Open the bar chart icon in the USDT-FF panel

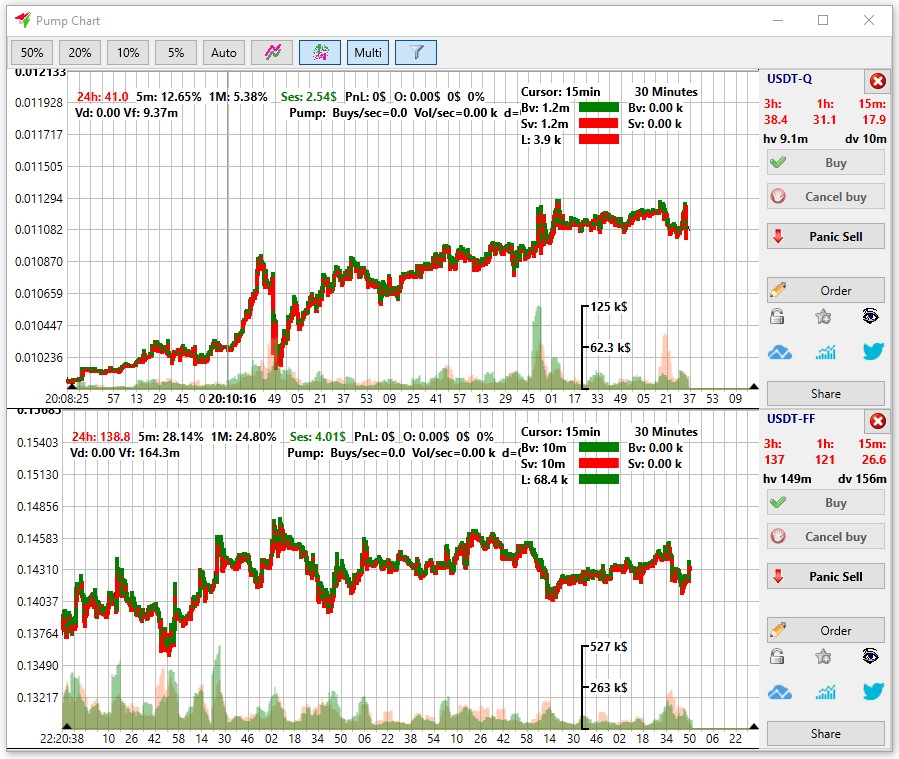click(825, 691)
